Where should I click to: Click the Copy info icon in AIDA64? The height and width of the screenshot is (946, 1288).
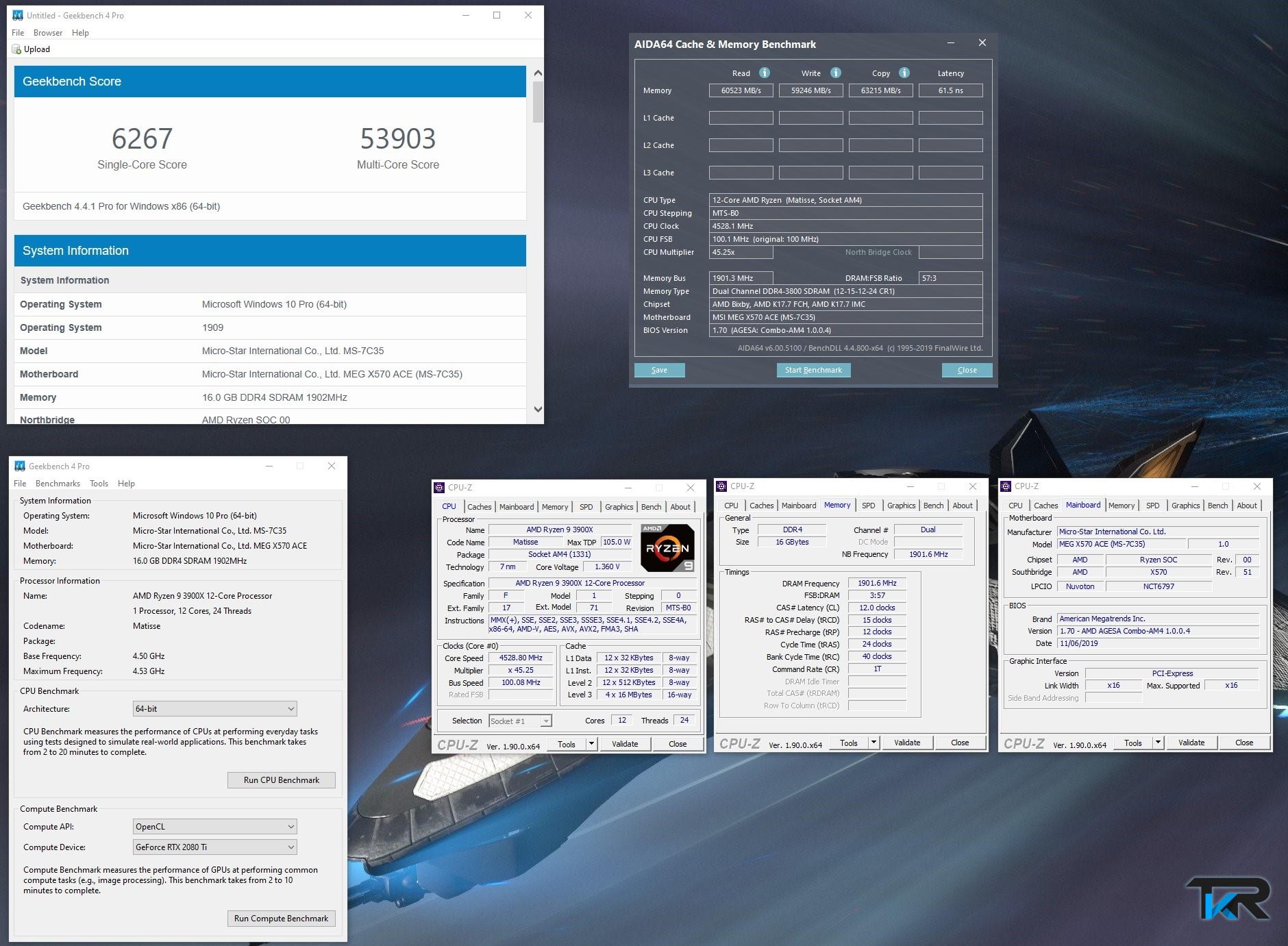pos(904,73)
